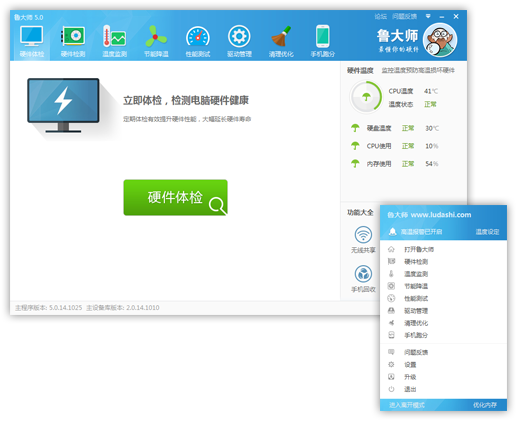The width and height of the screenshot is (516, 421).
Task: Select 退出 from the tray menu
Action: (x=410, y=389)
